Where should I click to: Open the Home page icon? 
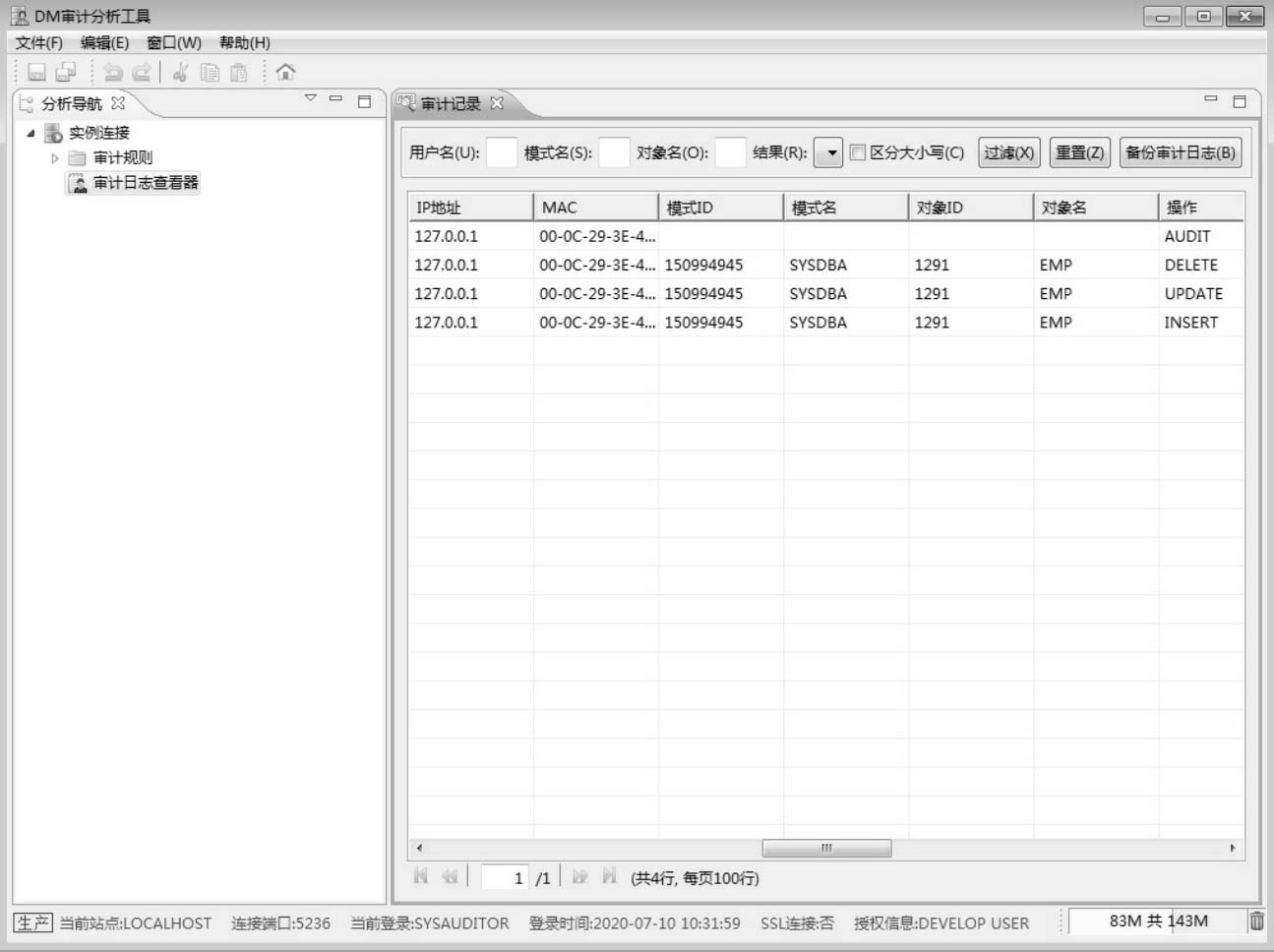pyautogui.click(x=285, y=72)
